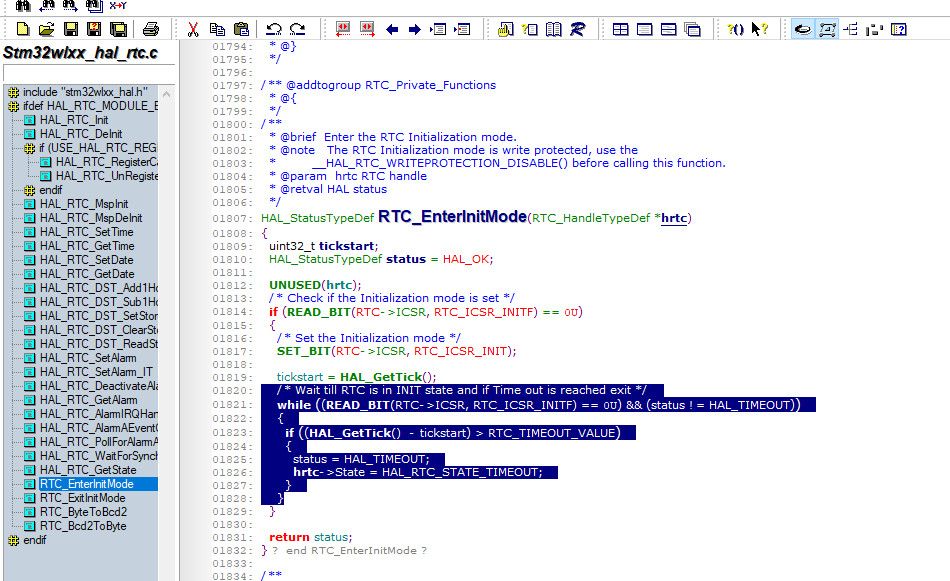Screen dimensions: 950x581
Task: Select HAL_RTC_MspInit in the symbol list
Action: pyautogui.click(x=84, y=204)
